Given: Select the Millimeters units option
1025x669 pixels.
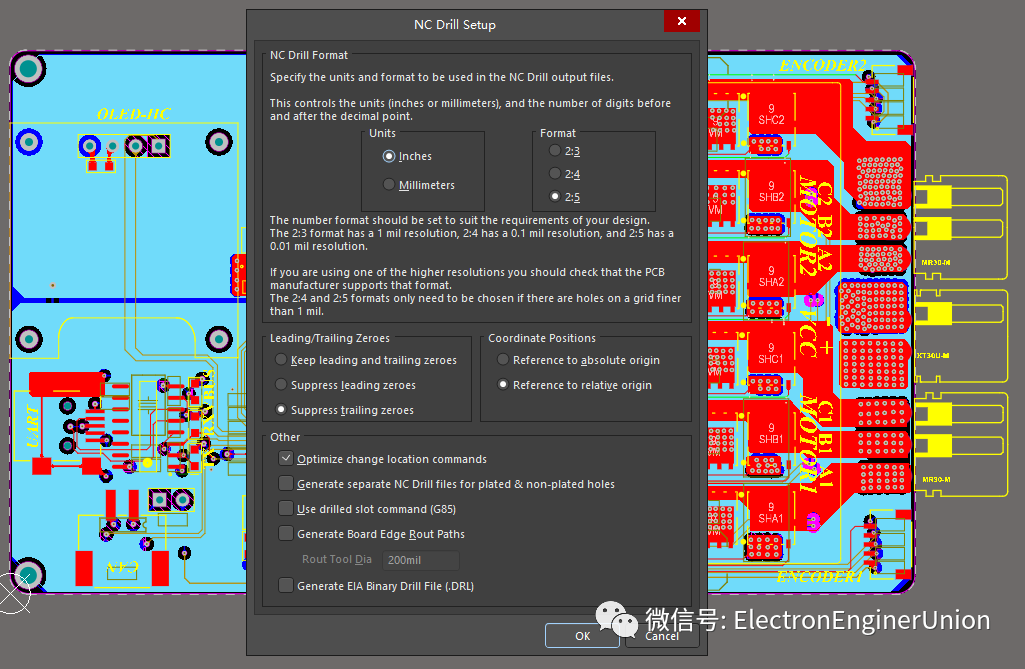Looking at the screenshot, I should (389, 185).
